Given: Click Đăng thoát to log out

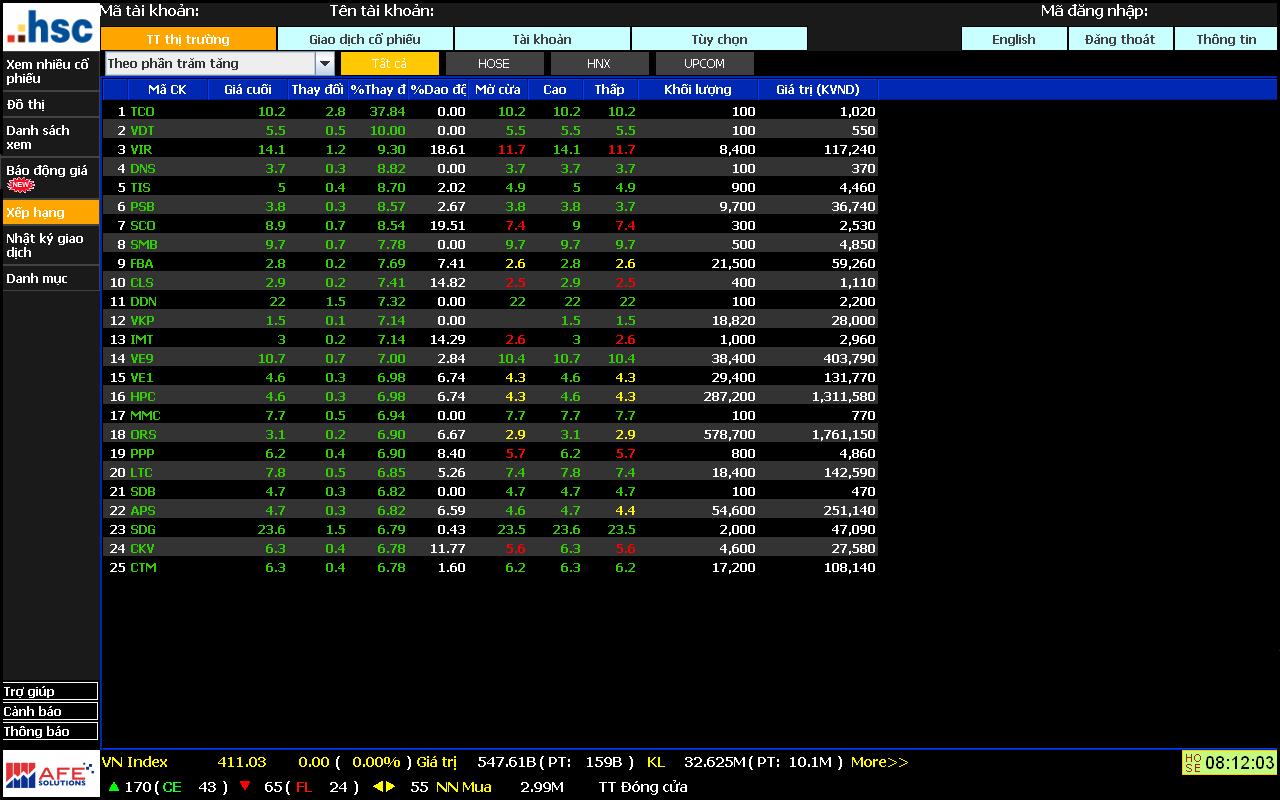Looking at the screenshot, I should (1120, 39).
